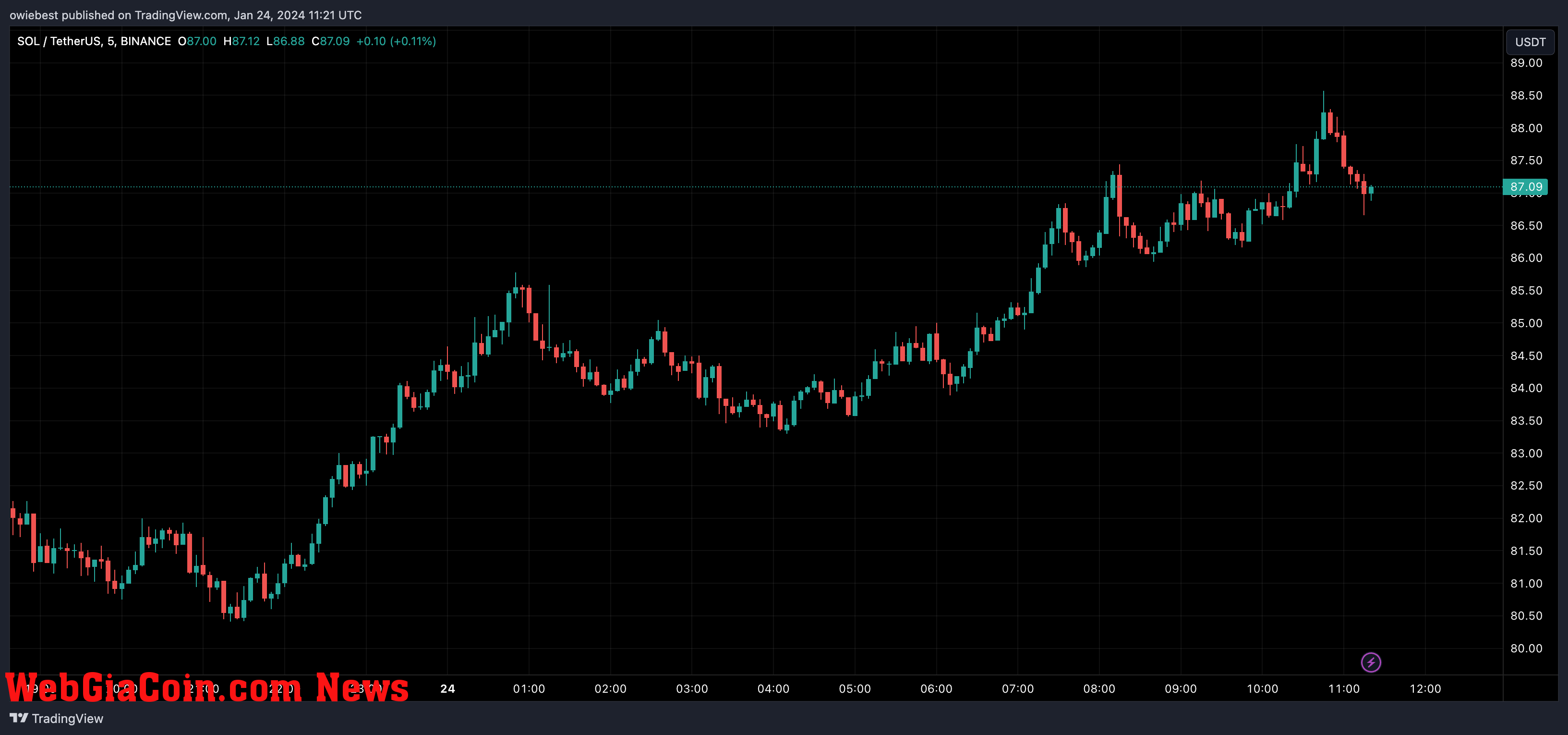This screenshot has height=735, width=1568.
Task: Click the date label 24 on time axis
Action: [x=447, y=689]
